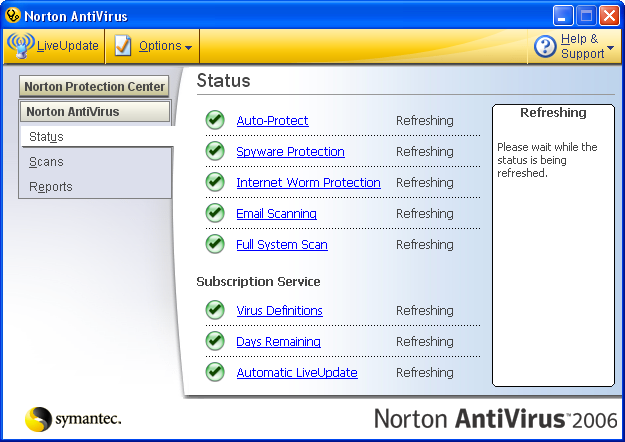625x442 pixels.
Task: Click the Options checklist icon
Action: coord(123,46)
